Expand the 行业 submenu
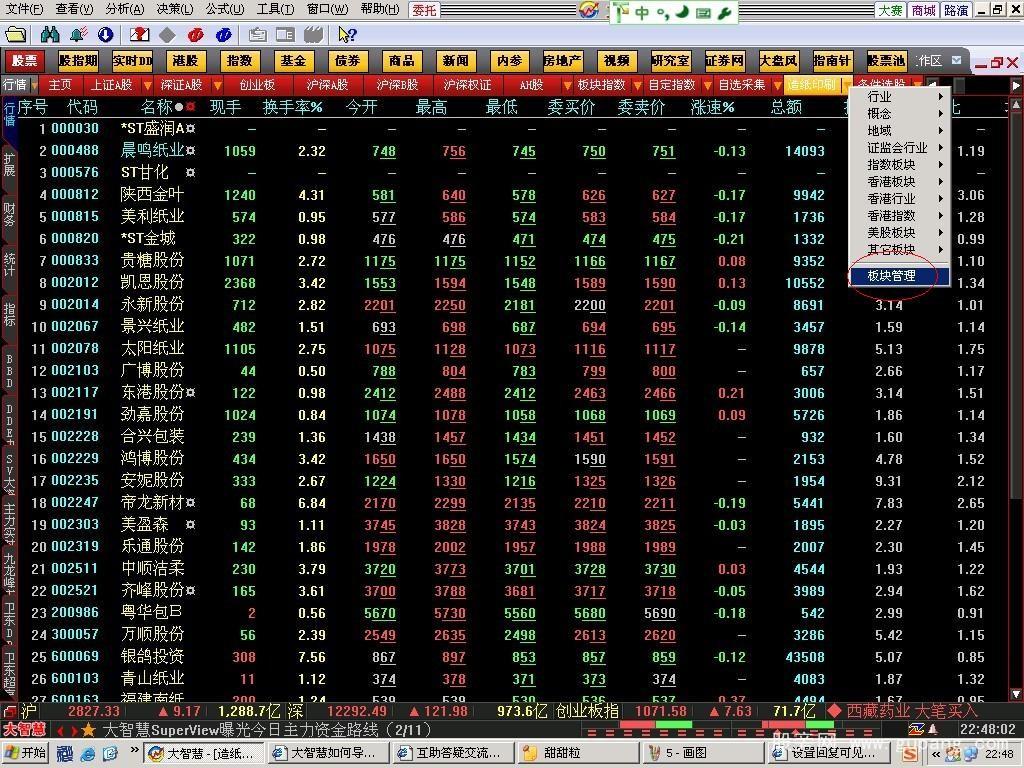 (899, 97)
